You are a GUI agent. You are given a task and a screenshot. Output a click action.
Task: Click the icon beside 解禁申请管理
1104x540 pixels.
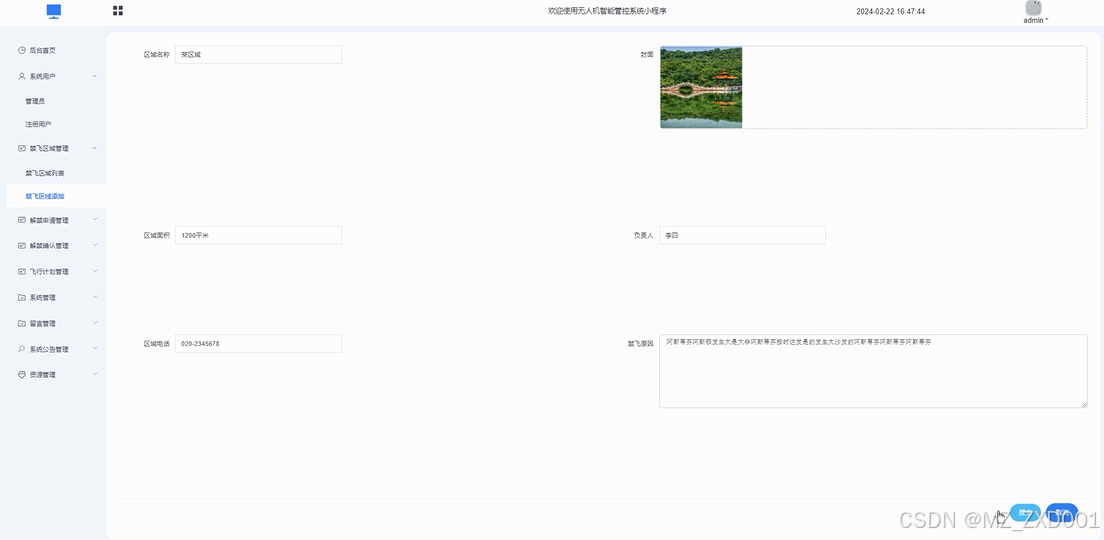[x=22, y=220]
